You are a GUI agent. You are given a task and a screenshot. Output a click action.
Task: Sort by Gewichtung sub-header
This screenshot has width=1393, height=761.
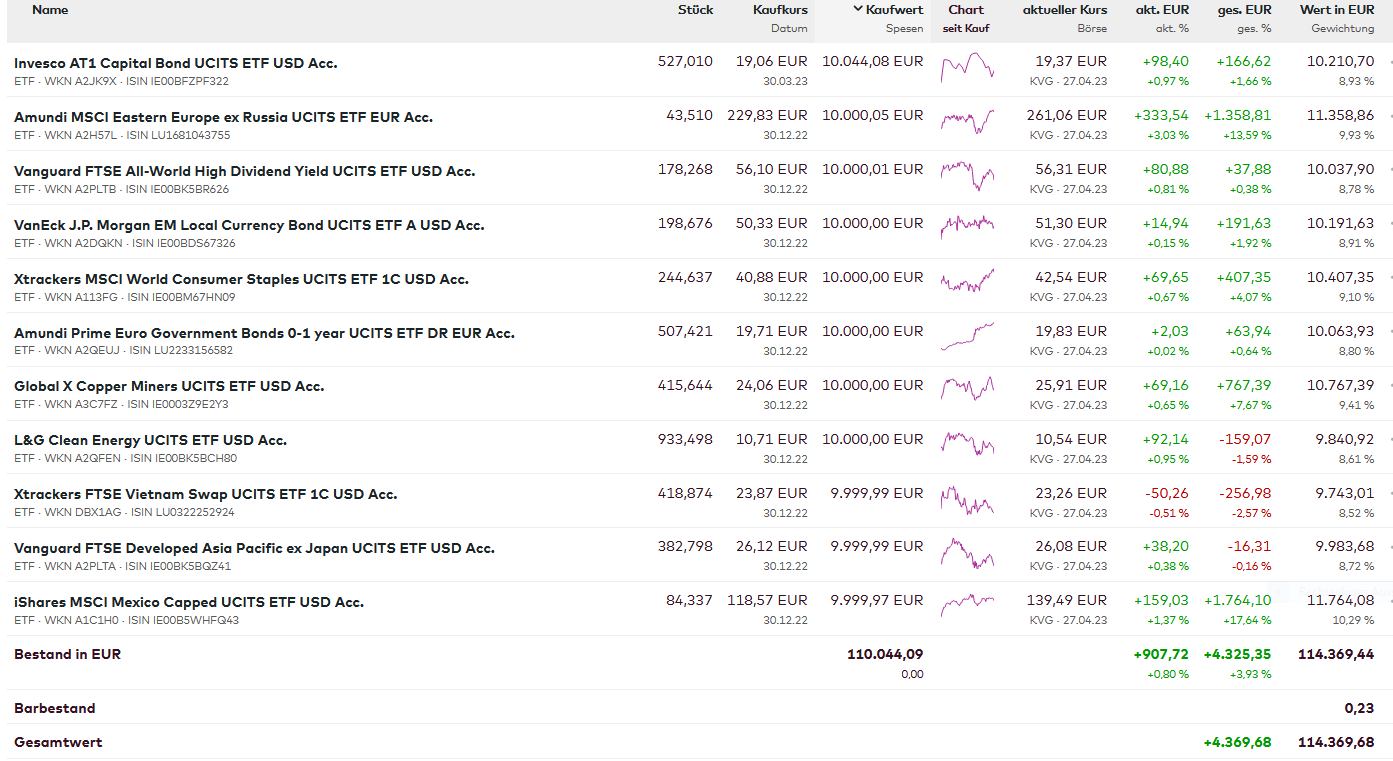click(1342, 29)
